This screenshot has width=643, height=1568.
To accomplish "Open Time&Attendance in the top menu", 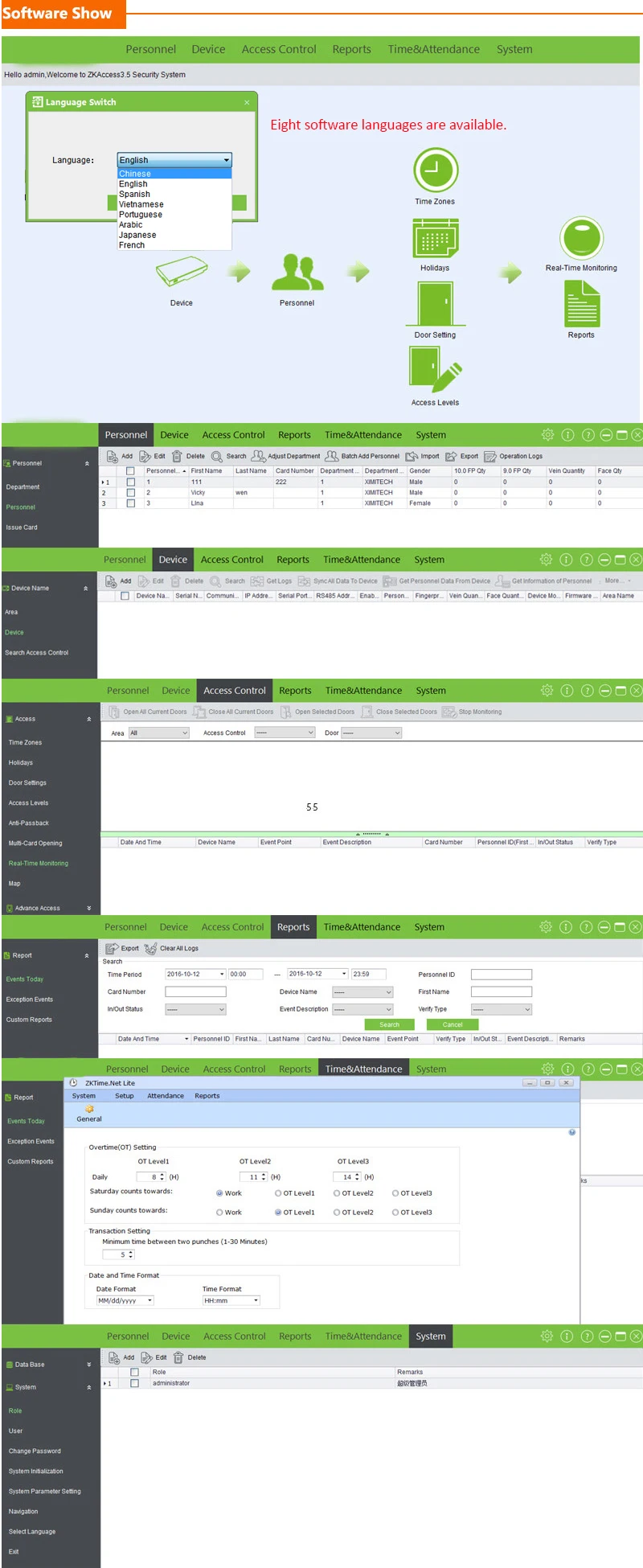I will pyautogui.click(x=434, y=49).
